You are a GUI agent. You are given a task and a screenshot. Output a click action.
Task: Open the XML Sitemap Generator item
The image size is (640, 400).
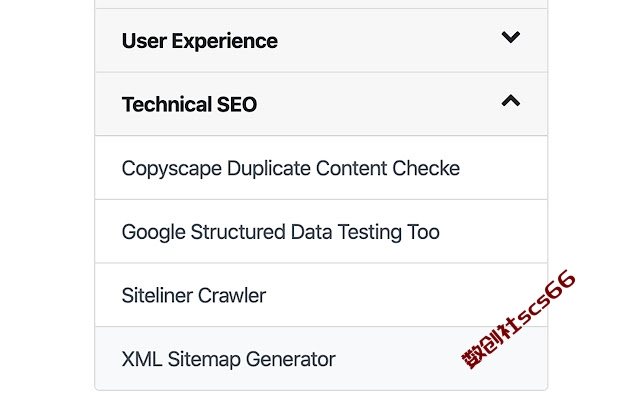pyautogui.click(x=229, y=359)
